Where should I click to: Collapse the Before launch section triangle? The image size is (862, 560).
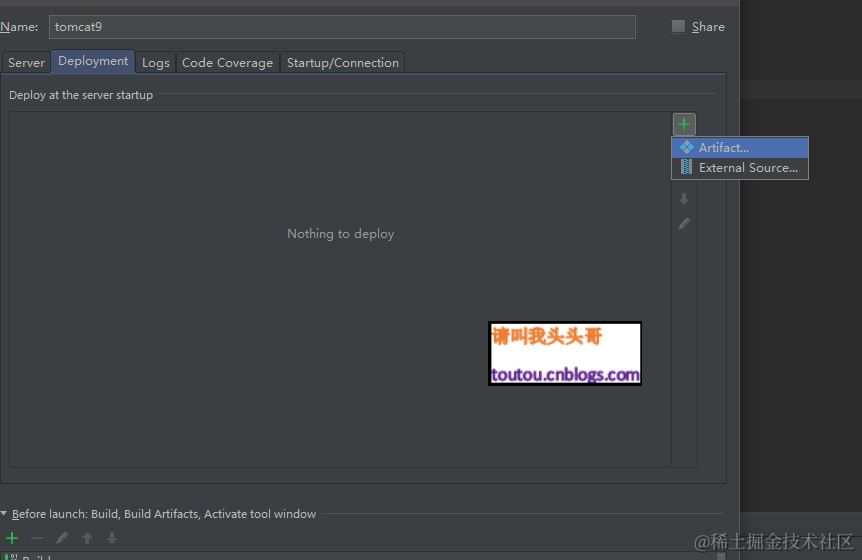(x=4, y=513)
